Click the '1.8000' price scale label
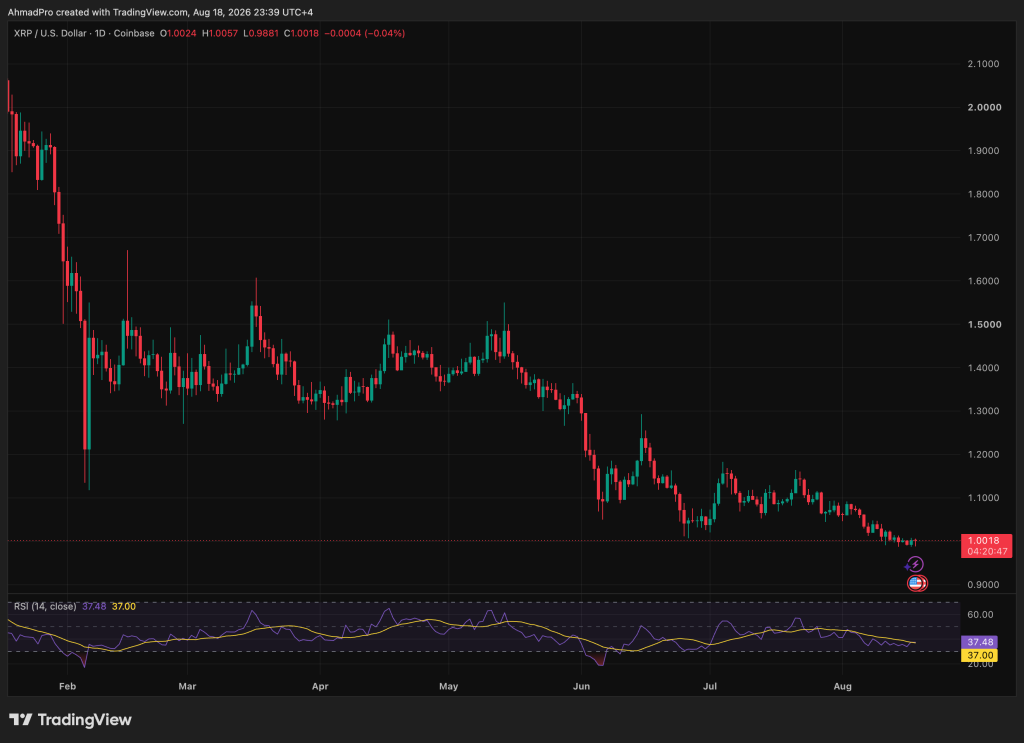 click(x=983, y=194)
